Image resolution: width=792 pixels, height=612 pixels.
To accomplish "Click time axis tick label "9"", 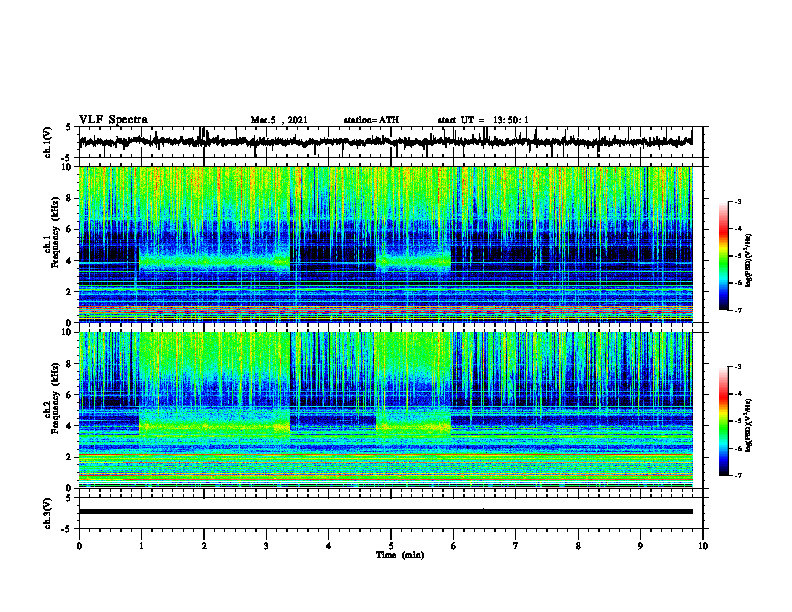I will [x=640, y=546].
